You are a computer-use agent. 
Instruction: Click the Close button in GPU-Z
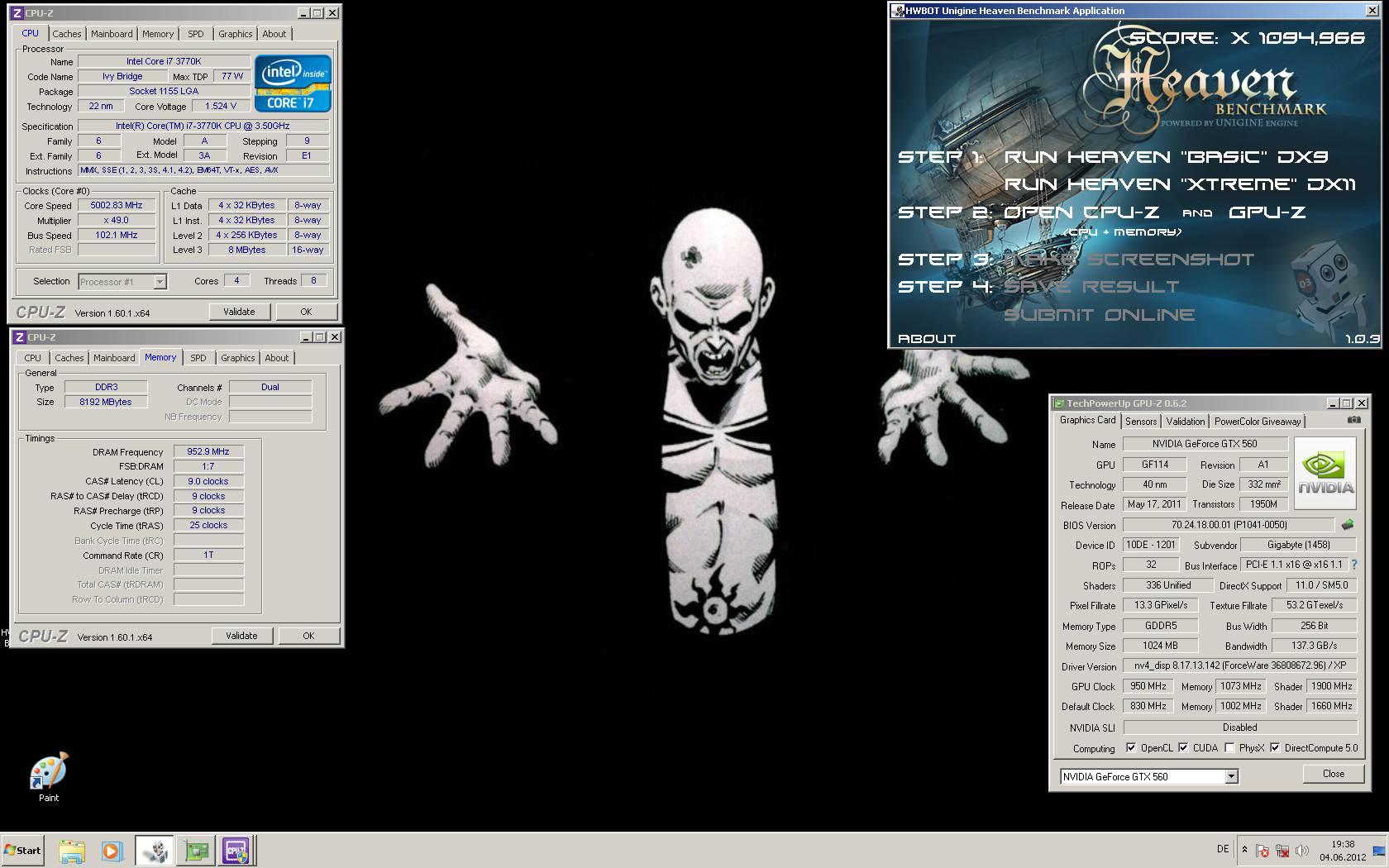[1334, 774]
